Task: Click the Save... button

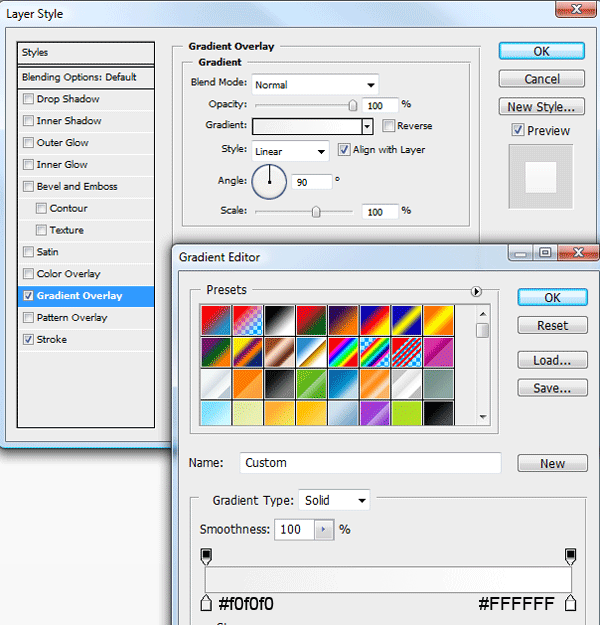Action: pos(552,388)
